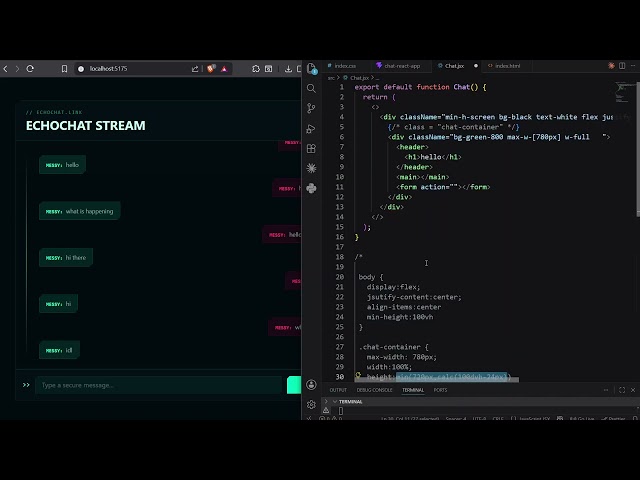This screenshot has height=480, width=640.
Task: Open the Manage gear in VS Code
Action: click(311, 404)
